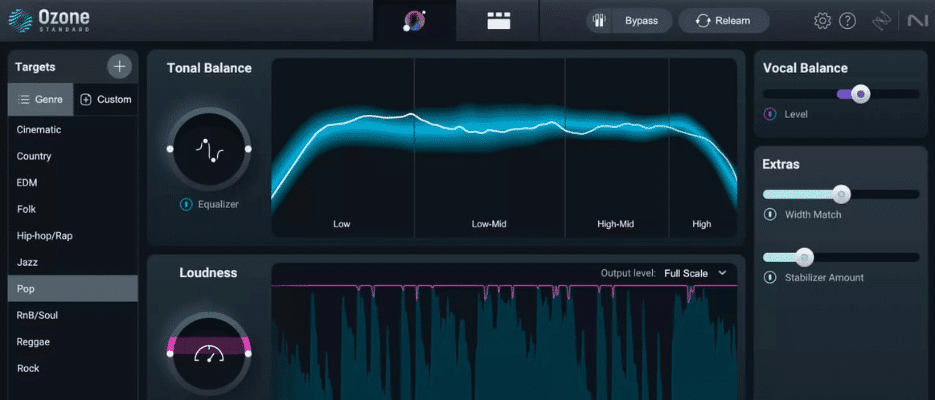The height and width of the screenshot is (400, 935).
Task: Click the Width Match slider handle
Action: click(841, 194)
